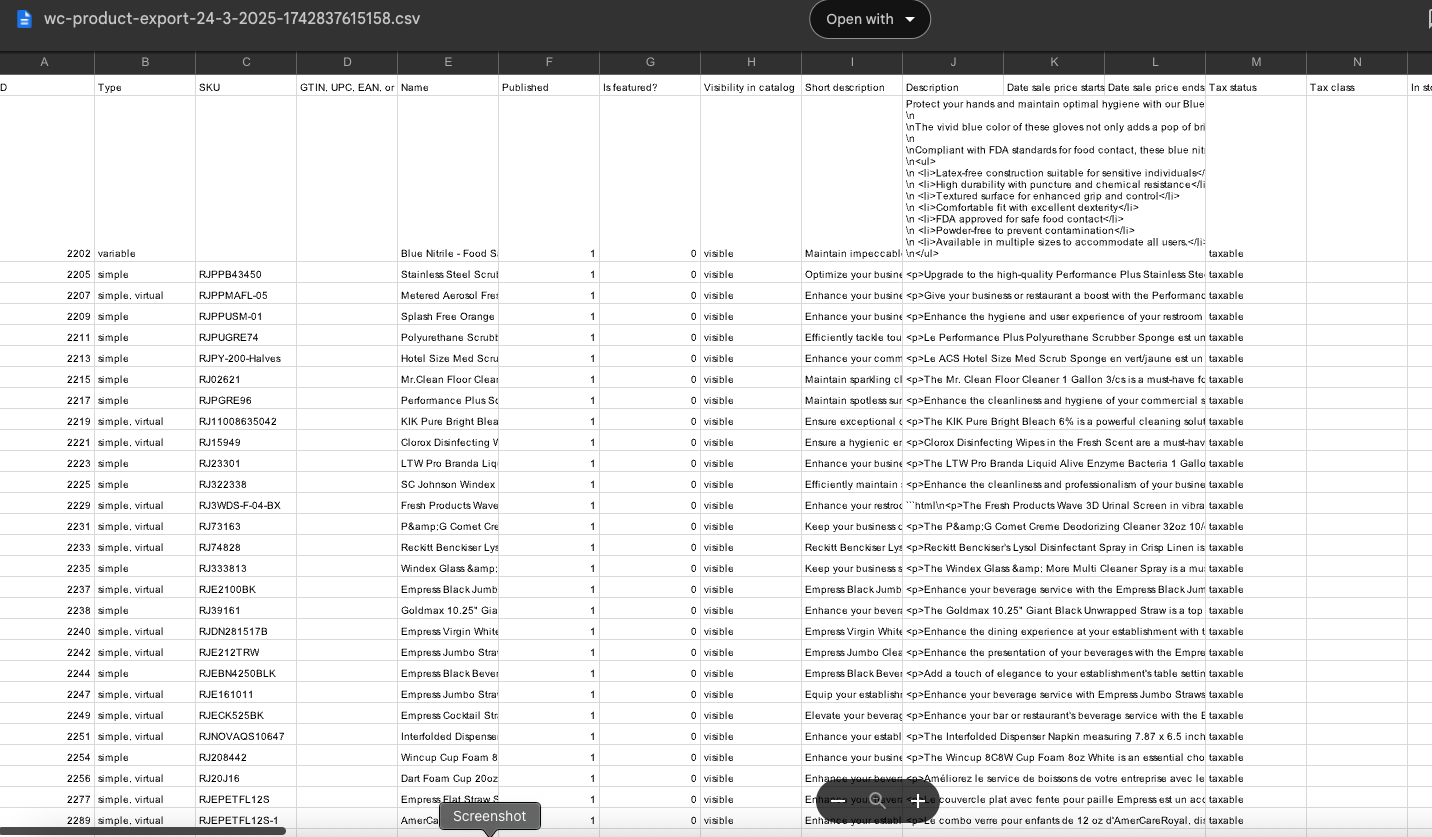
Task: Click SKU cell RJPPUSM-01
Action: coord(246,316)
